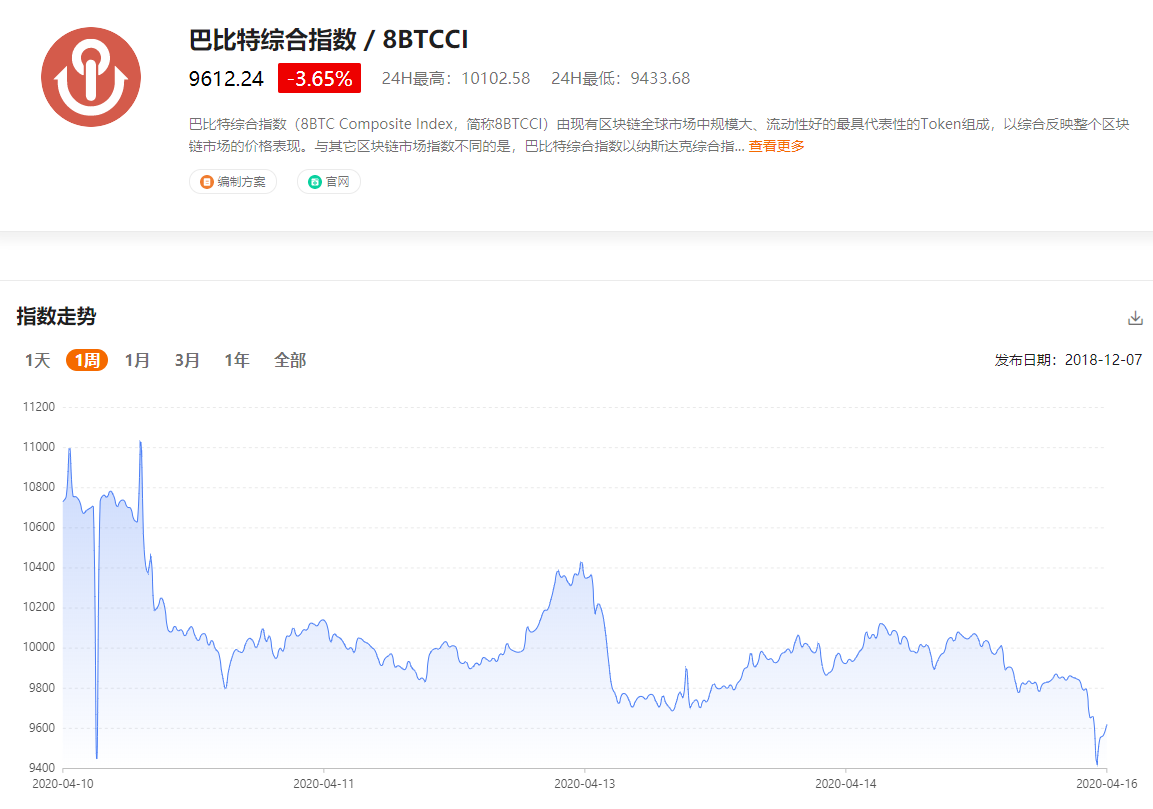Click the current value 9612.24
This screenshot has height=809, width=1153.
(x=226, y=79)
